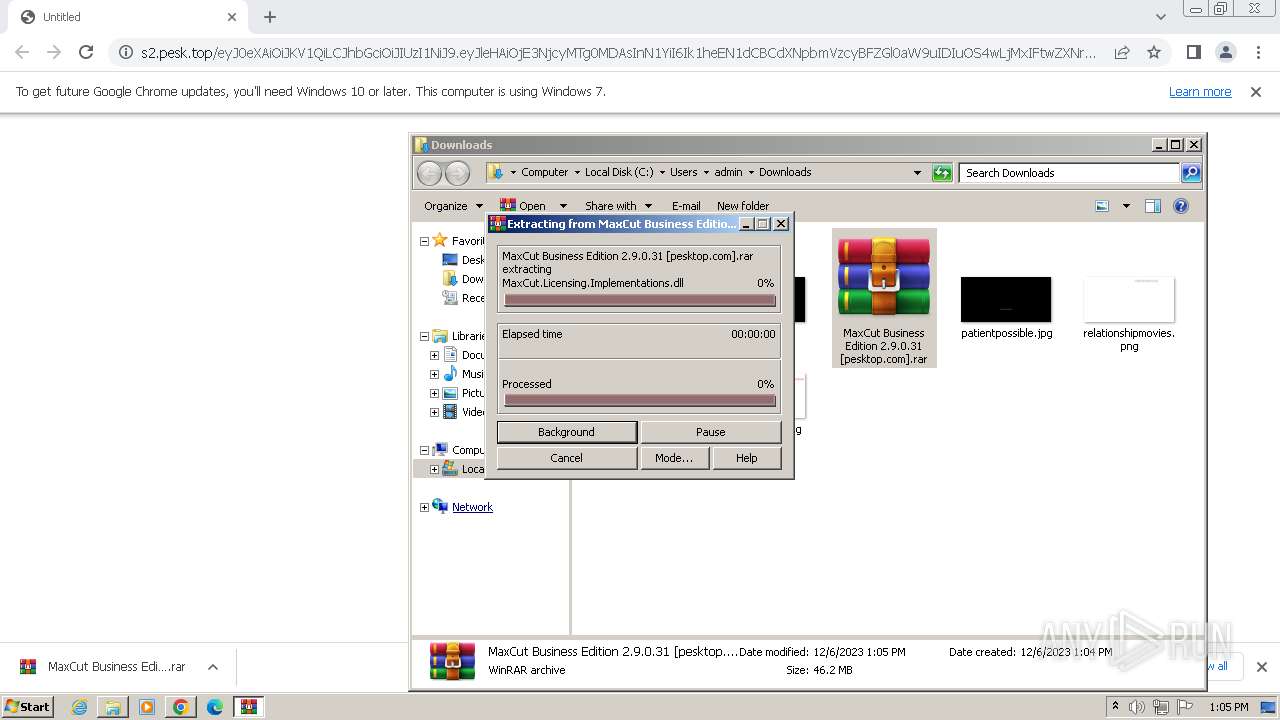
Task: Toggle the preview pane icon
Action: click(1153, 206)
